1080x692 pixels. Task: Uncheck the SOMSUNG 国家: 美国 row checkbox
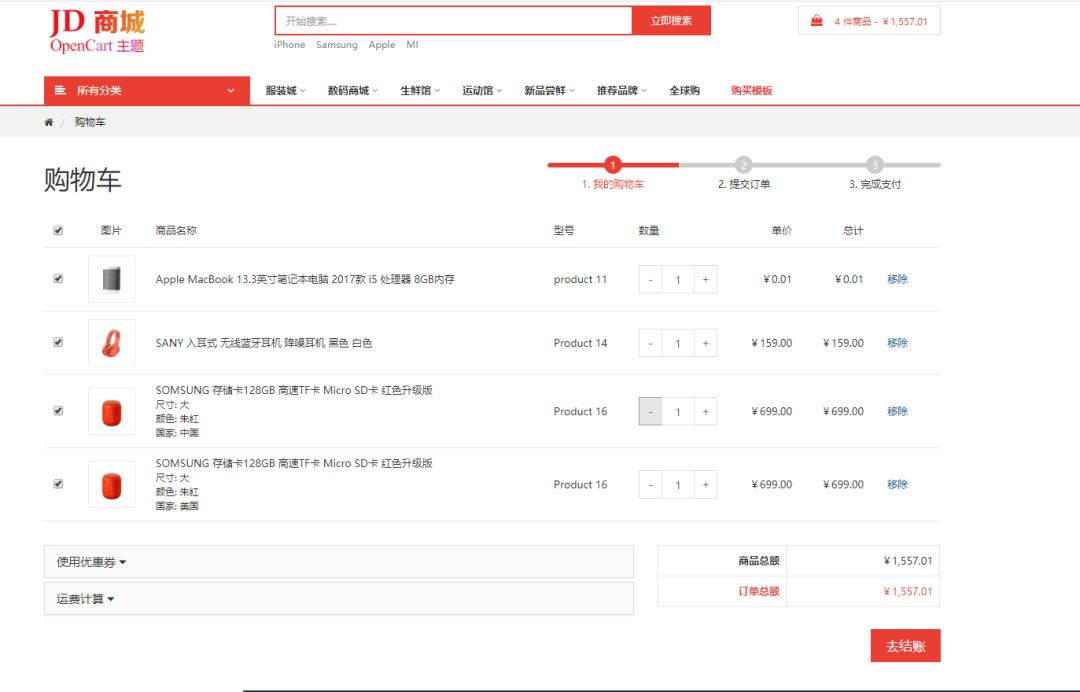pos(58,483)
